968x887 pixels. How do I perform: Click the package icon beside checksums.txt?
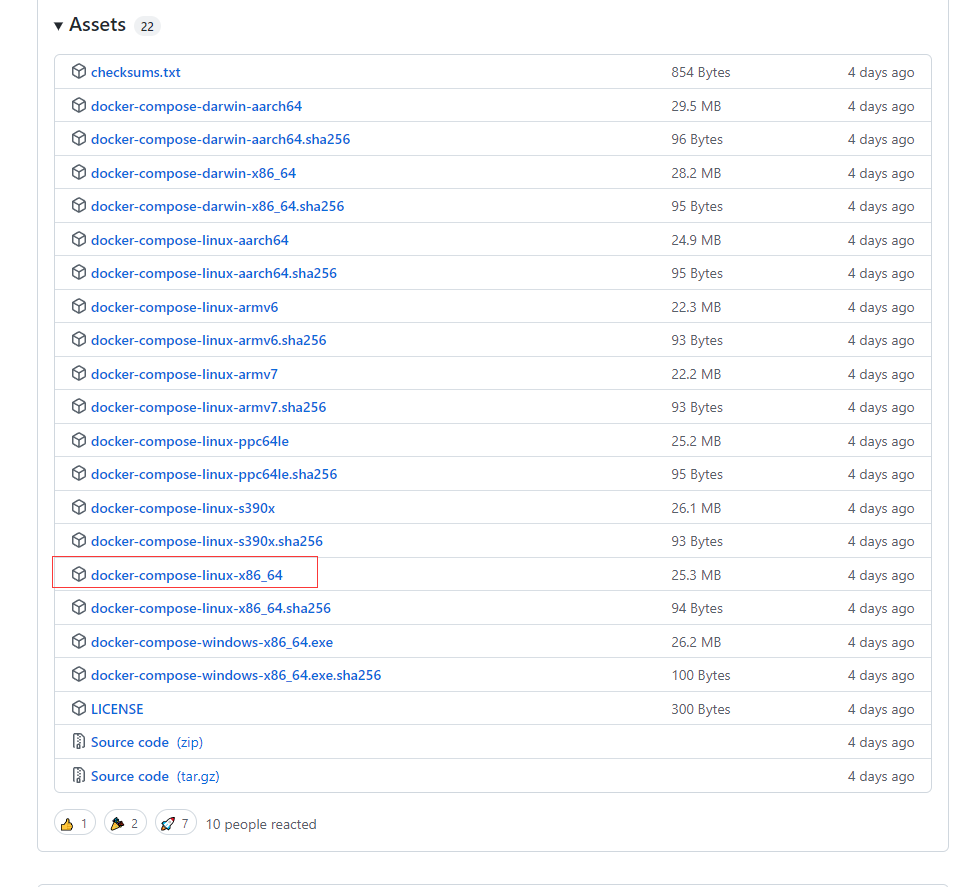tap(78, 72)
